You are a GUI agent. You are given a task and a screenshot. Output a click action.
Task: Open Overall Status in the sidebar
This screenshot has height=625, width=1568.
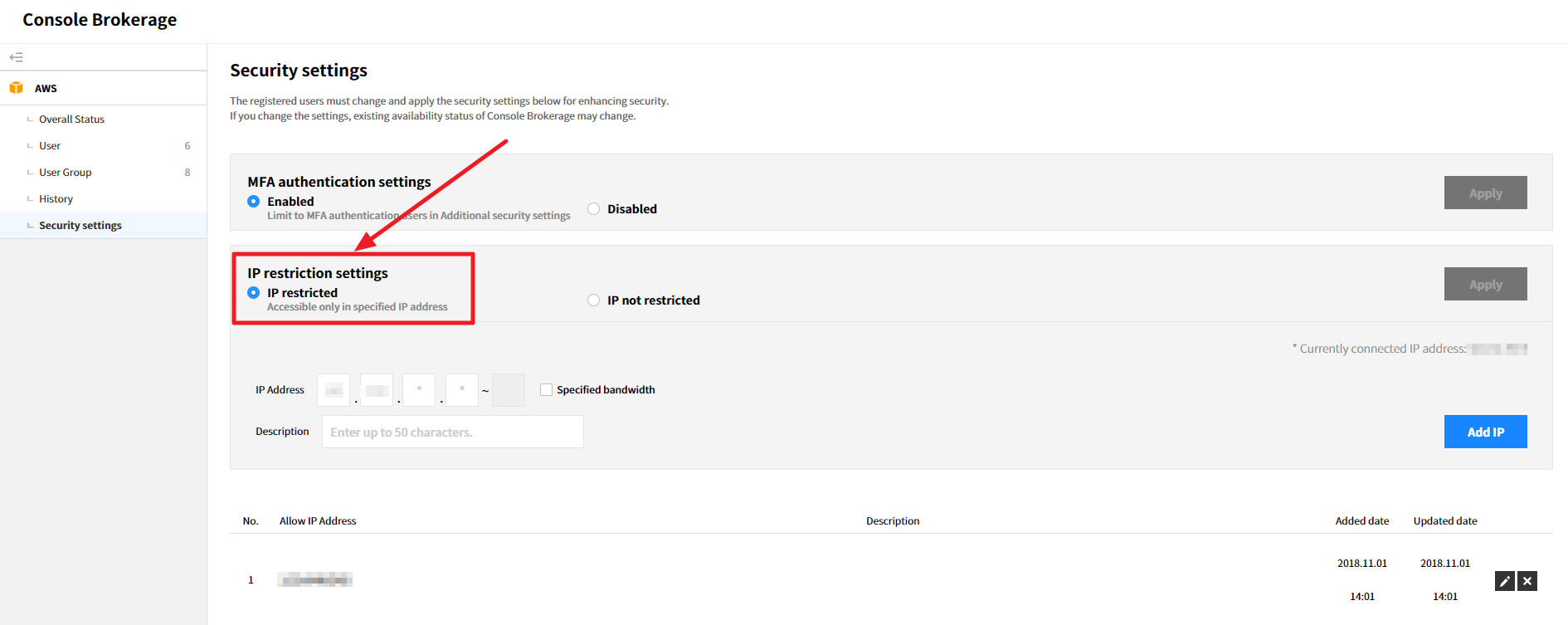[x=71, y=120]
